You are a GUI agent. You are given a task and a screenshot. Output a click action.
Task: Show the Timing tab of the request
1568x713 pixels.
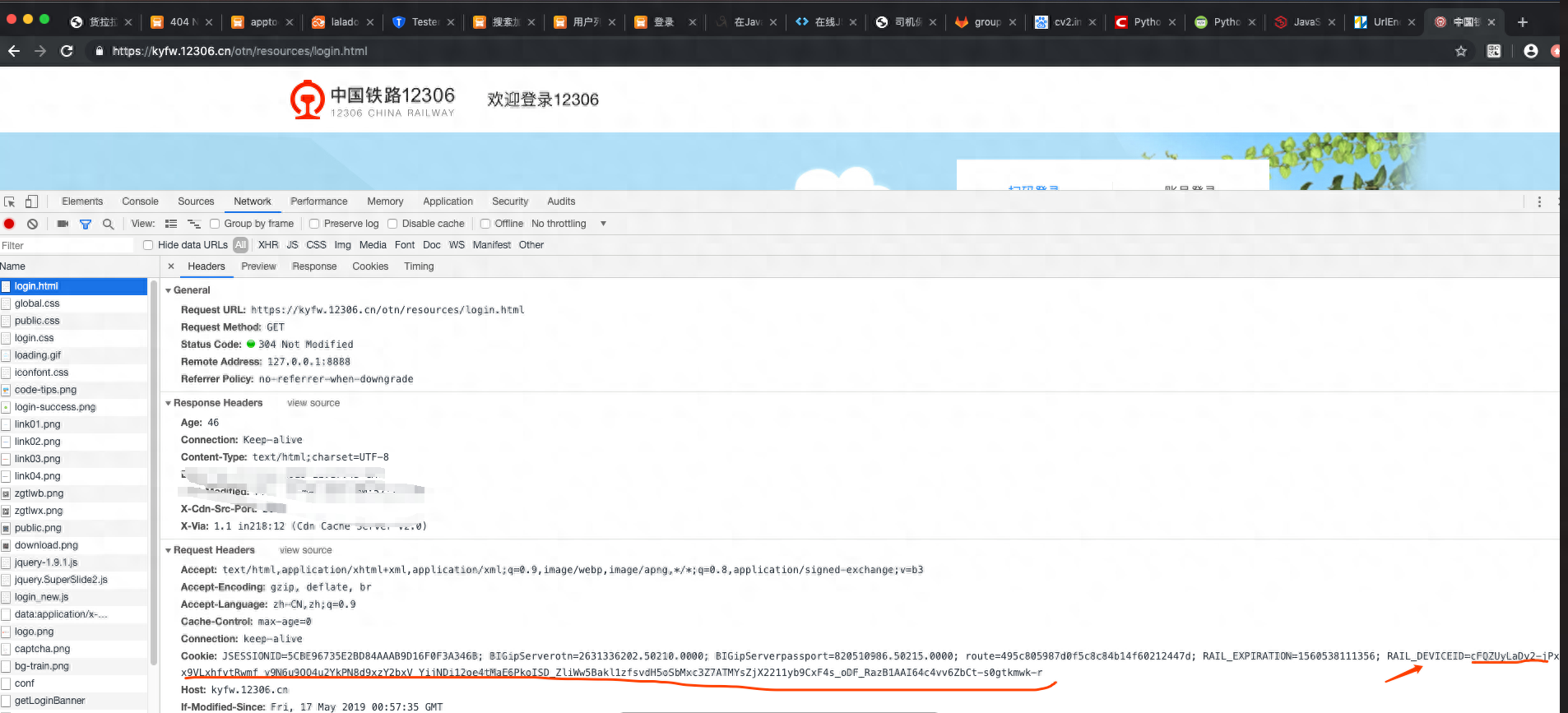tap(419, 266)
